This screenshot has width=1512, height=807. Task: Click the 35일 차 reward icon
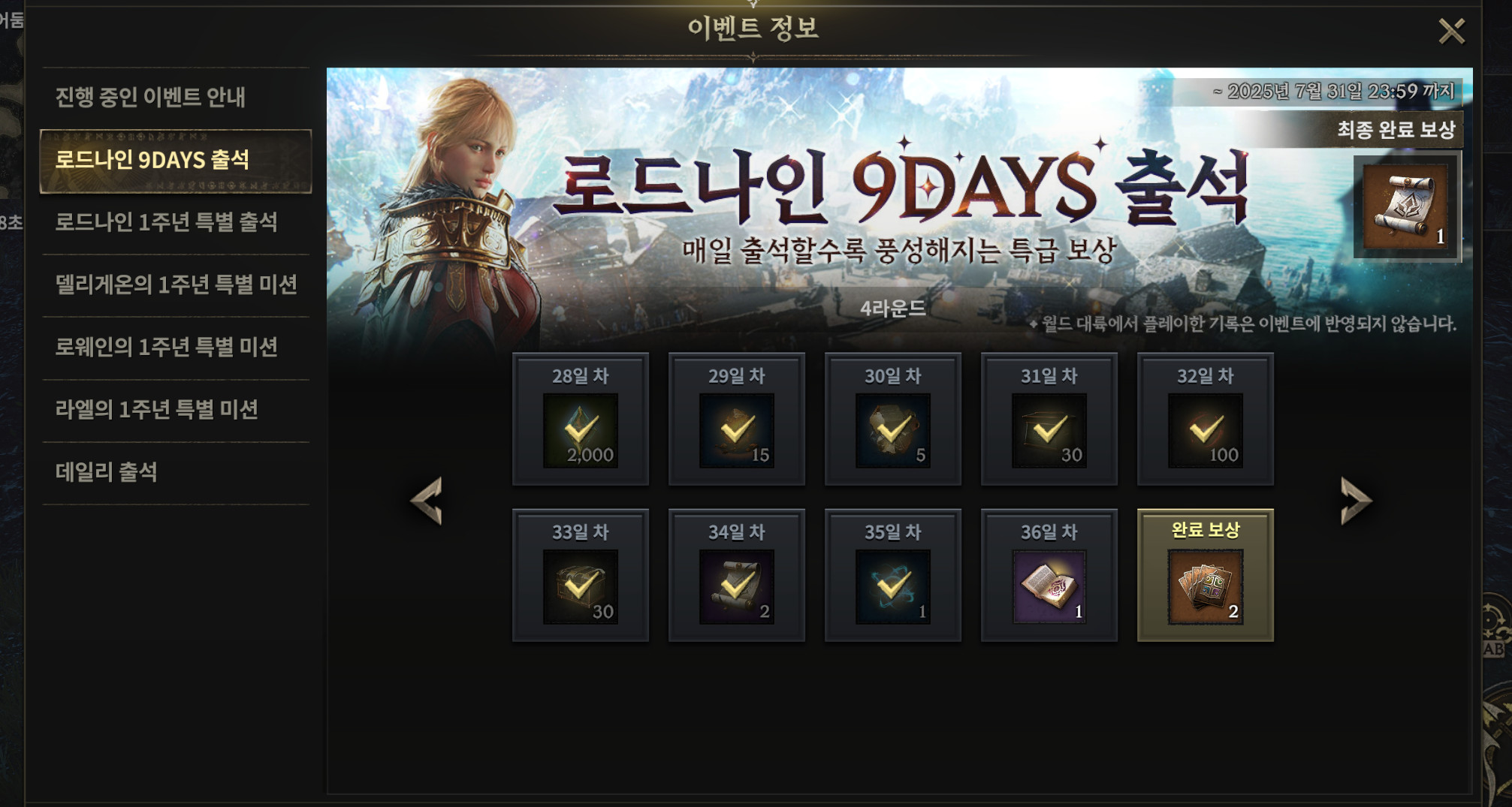(892, 587)
